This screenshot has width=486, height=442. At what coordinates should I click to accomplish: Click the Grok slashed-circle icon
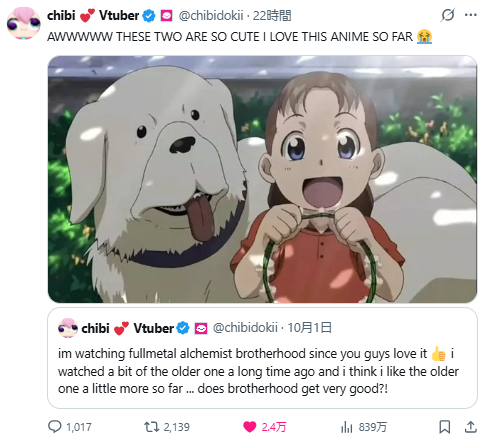click(448, 15)
